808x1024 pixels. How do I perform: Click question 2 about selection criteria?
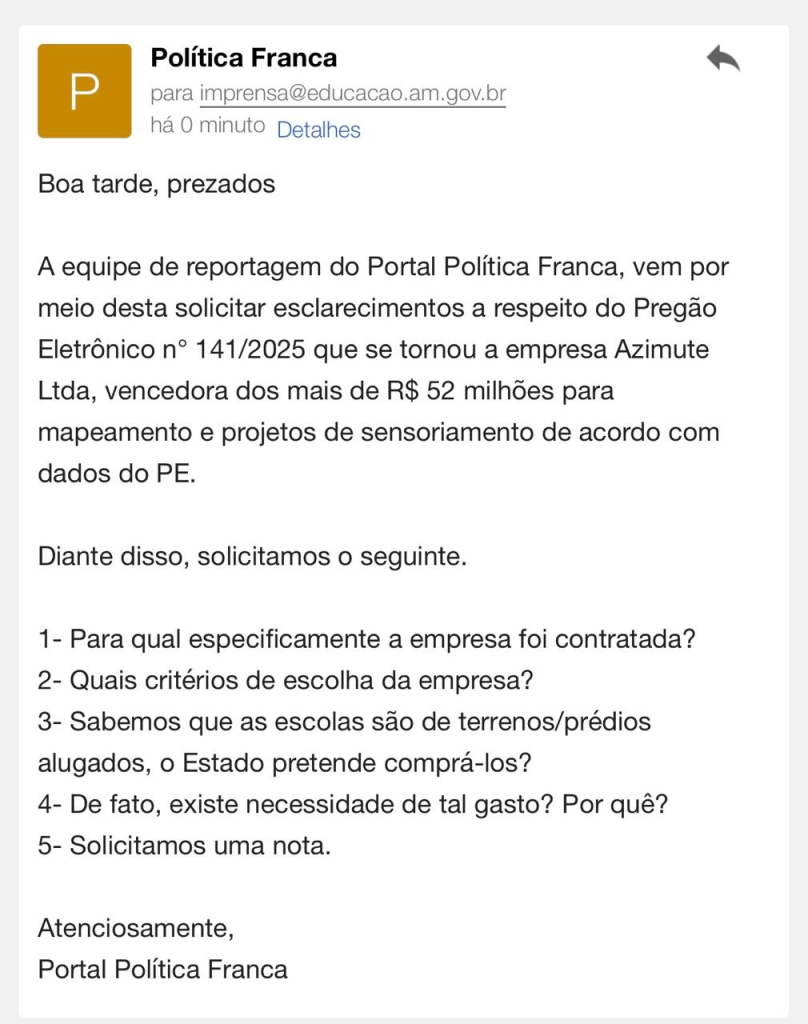click(285, 681)
